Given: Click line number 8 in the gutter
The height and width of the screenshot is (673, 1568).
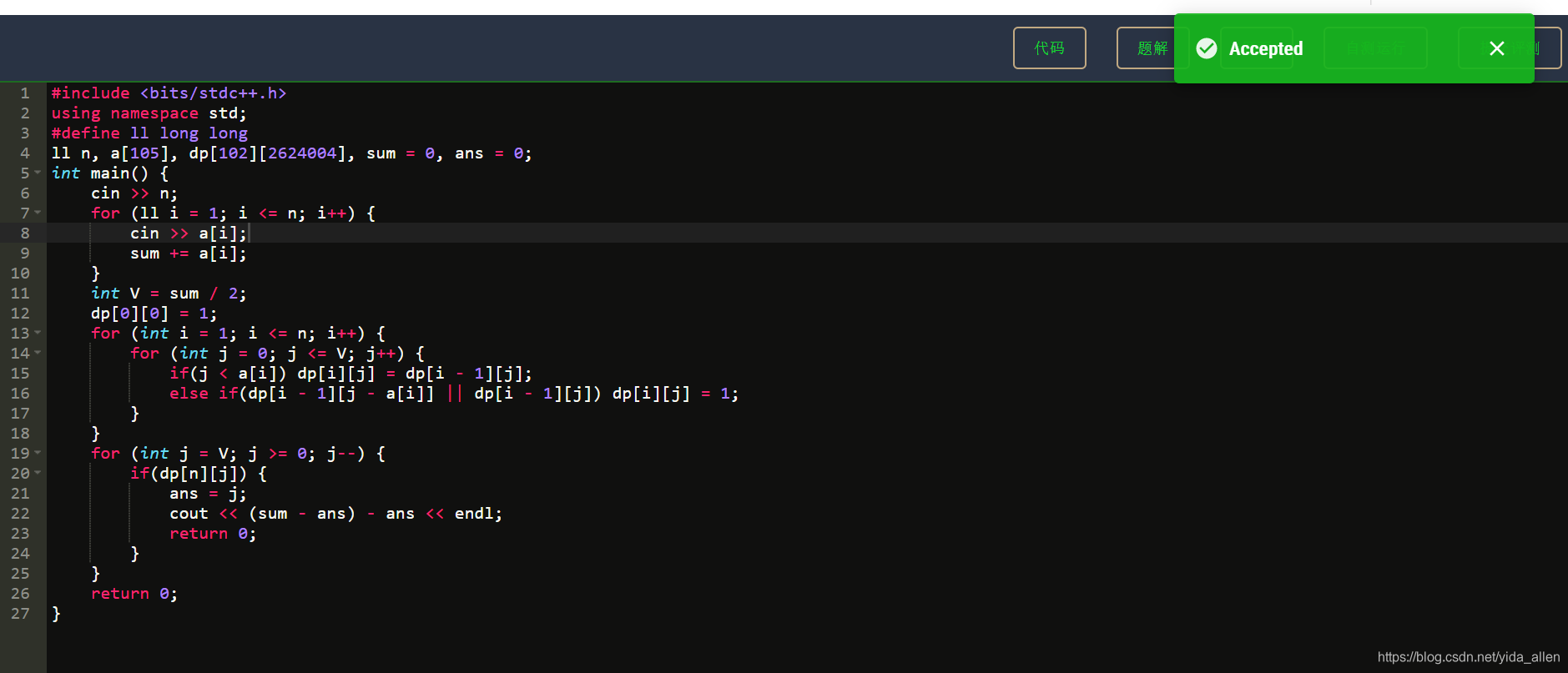Looking at the screenshot, I should coord(25,233).
